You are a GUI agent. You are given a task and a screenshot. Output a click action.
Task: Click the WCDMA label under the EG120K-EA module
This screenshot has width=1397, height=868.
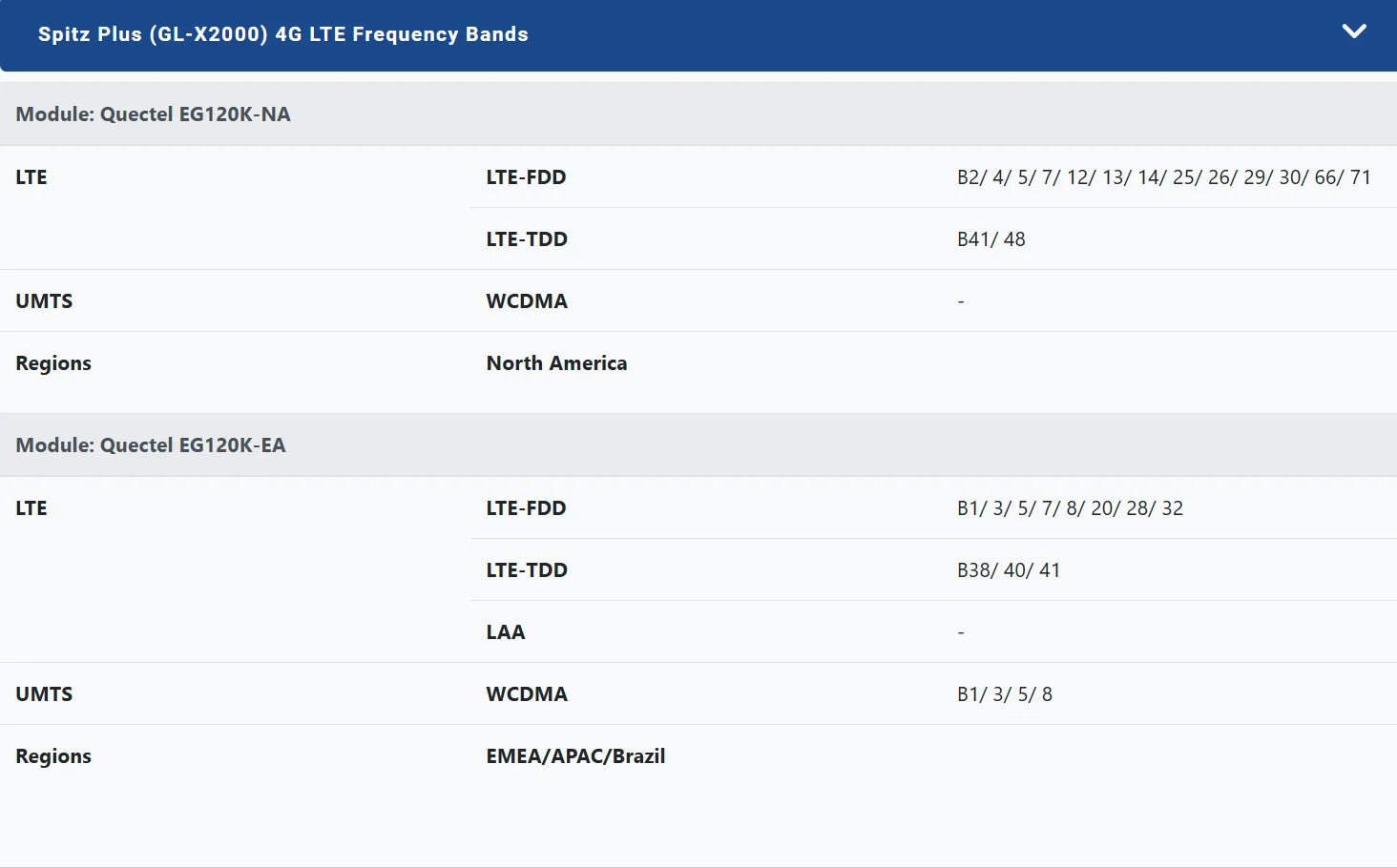[527, 694]
